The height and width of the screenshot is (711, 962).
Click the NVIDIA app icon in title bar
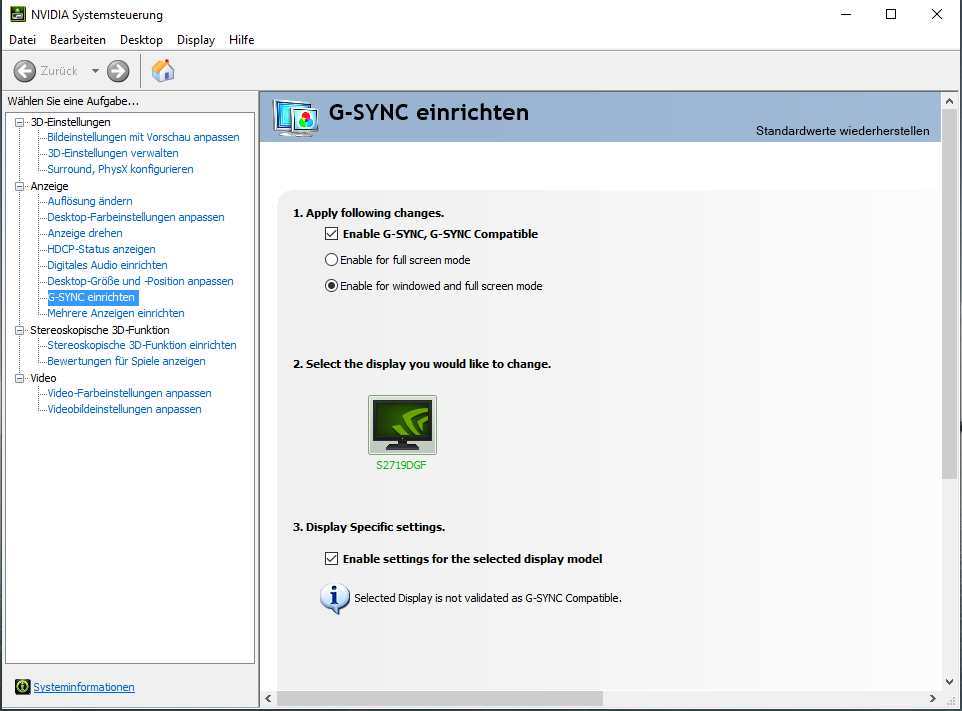click(18, 14)
